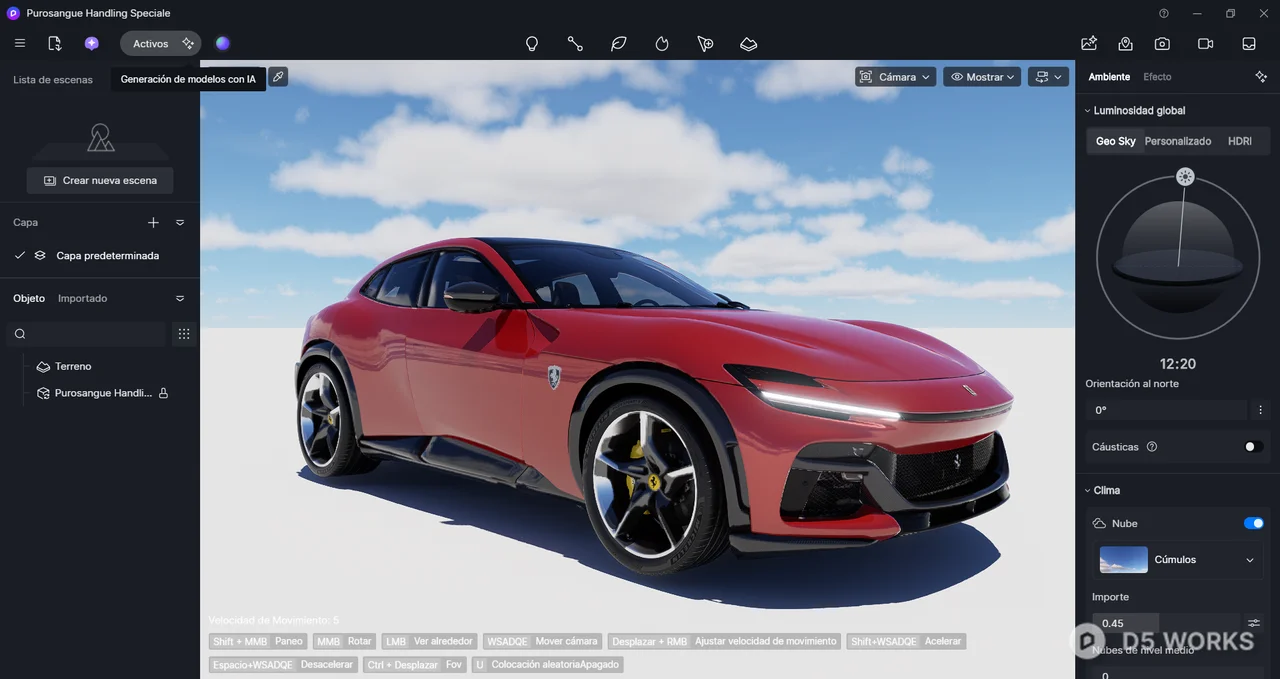
Task: Click the north orientation 0° field
Action: 1167,410
